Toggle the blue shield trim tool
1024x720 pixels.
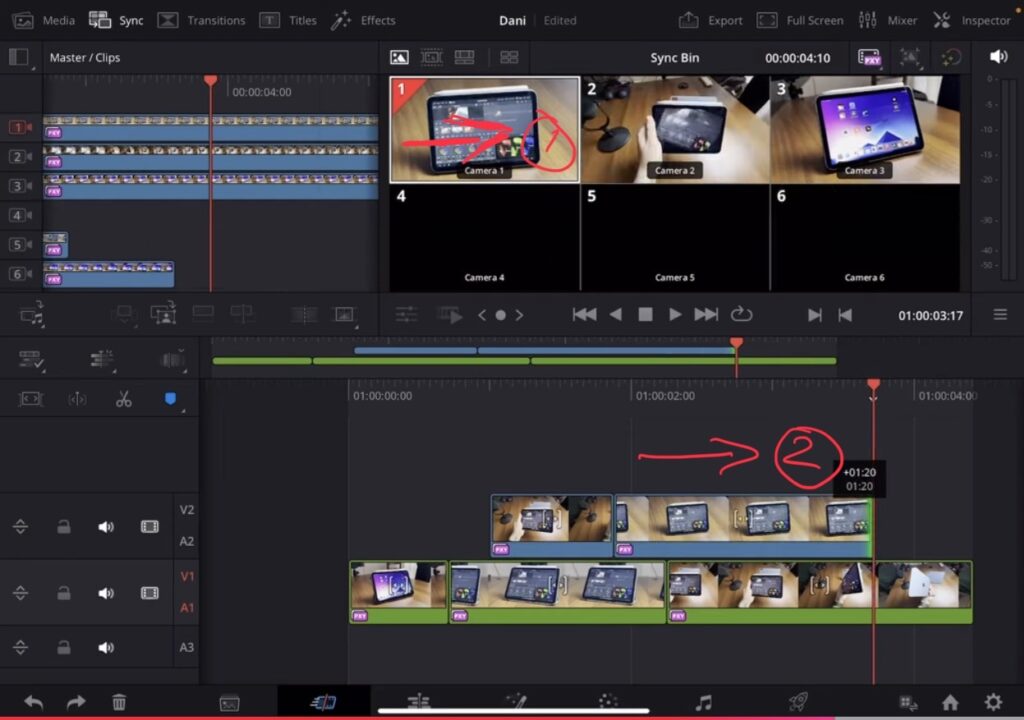[170, 398]
